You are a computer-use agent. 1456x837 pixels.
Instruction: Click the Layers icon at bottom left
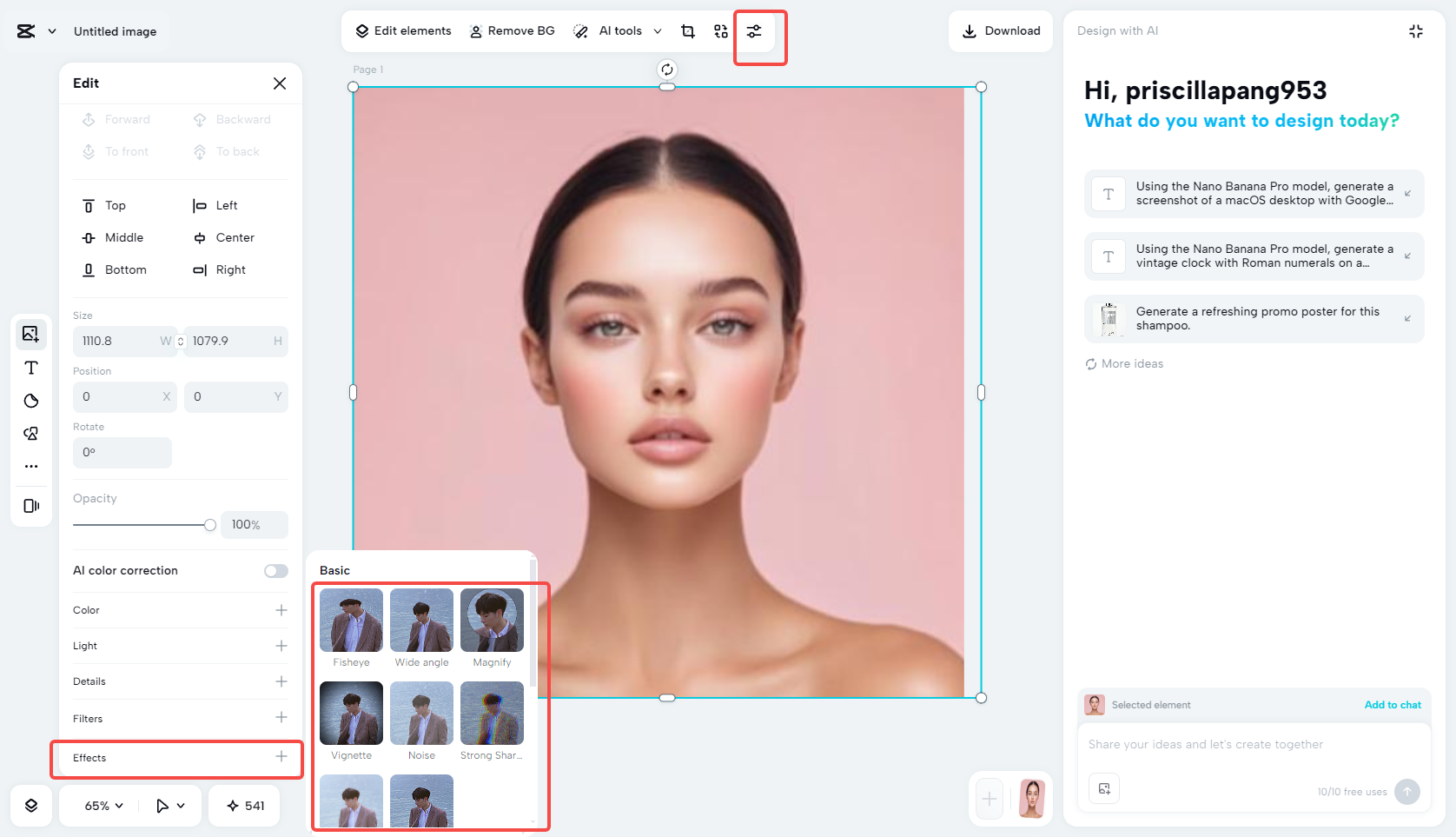point(30,806)
